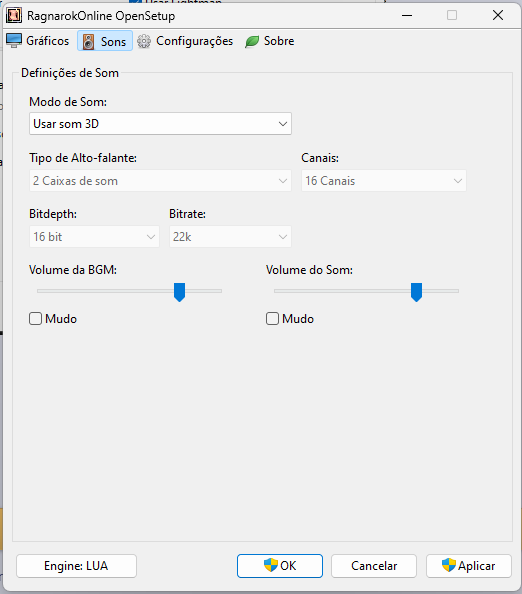Viewport: 522px width, 594px height.
Task: Apply settings with Aplicar button
Action: [469, 566]
